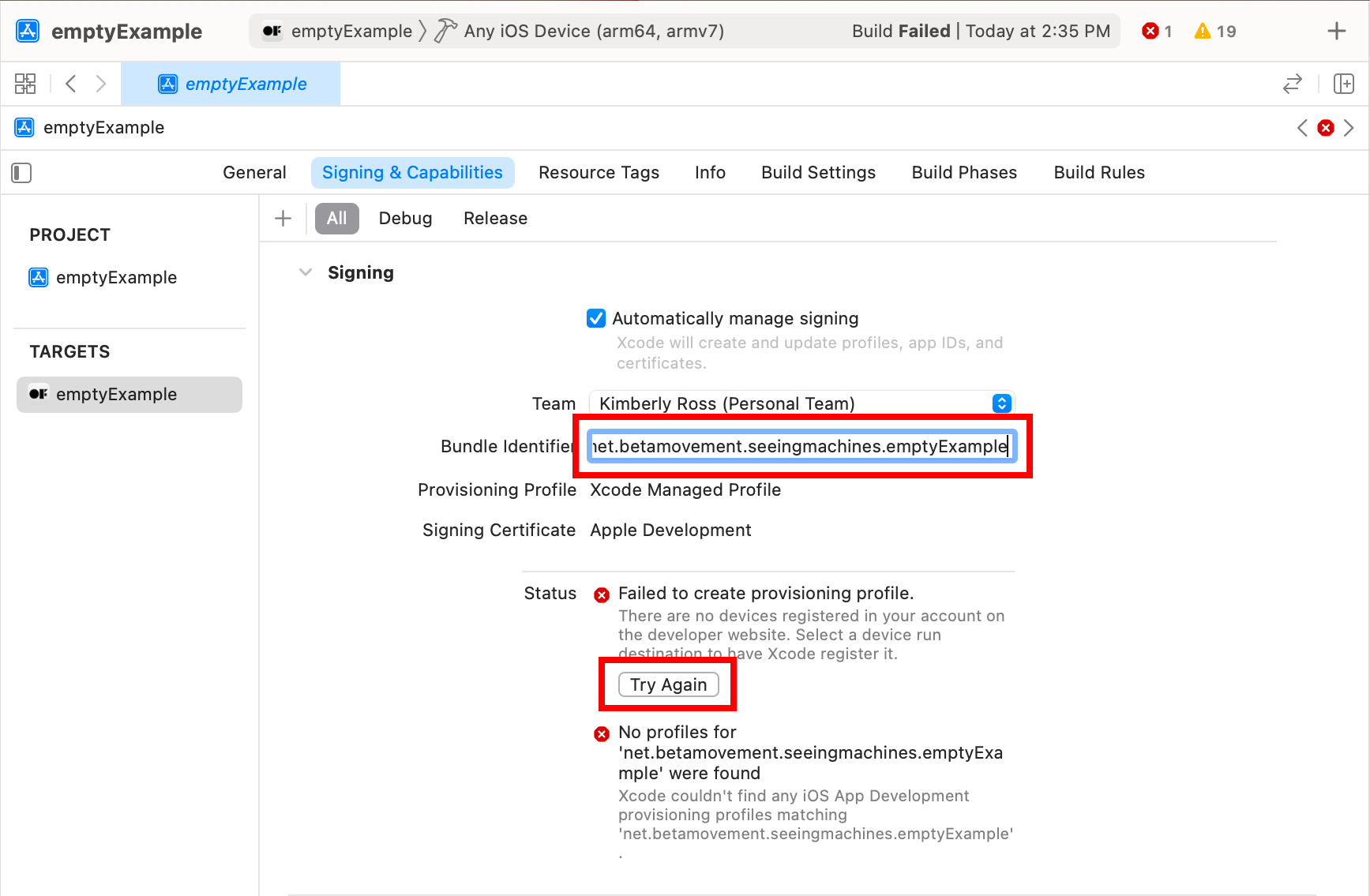The height and width of the screenshot is (896, 1370).
Task: Open the yellow warning count indicator
Action: tap(1214, 31)
